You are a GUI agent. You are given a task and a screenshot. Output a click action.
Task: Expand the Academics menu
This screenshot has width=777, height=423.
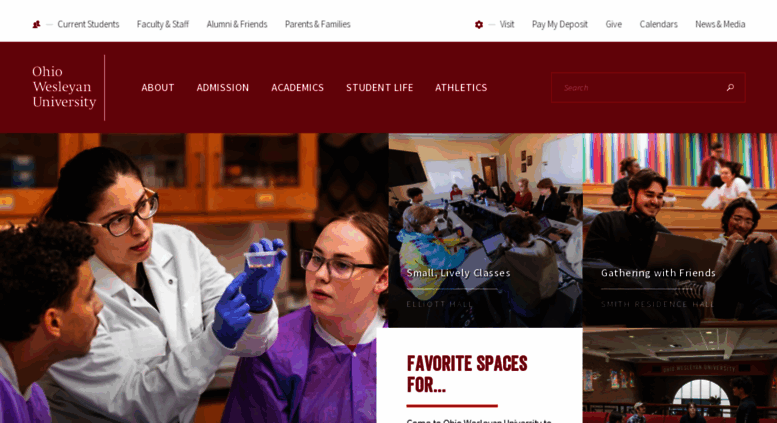pyautogui.click(x=297, y=88)
